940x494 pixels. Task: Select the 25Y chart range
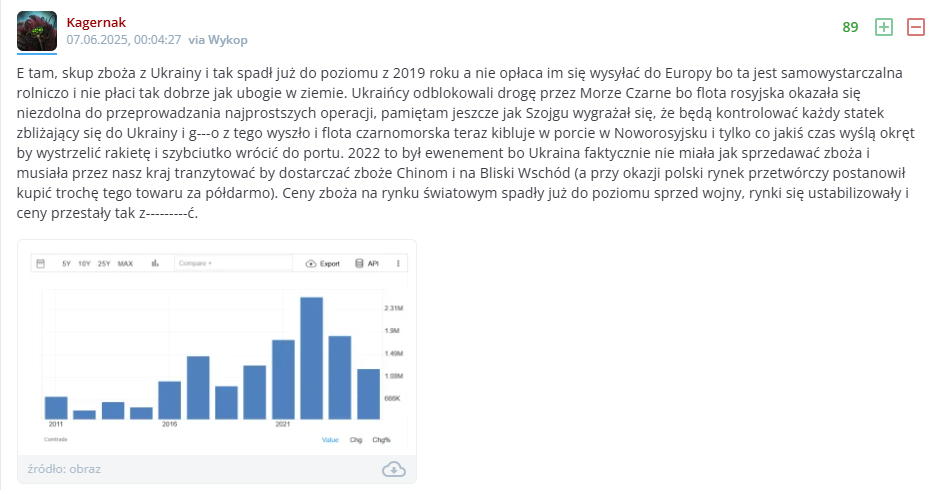tap(104, 264)
